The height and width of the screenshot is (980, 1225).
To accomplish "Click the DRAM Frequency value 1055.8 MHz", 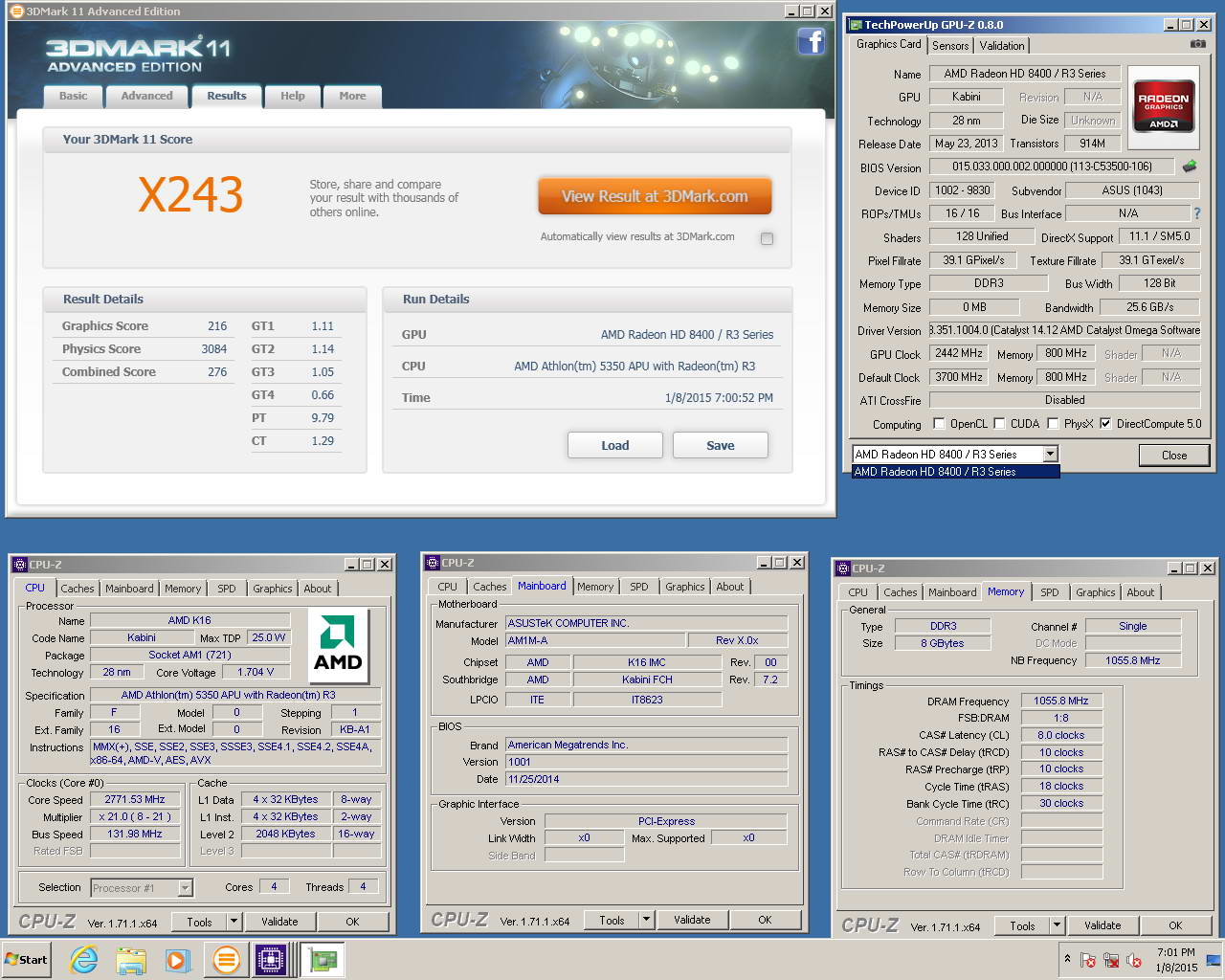I will pyautogui.click(x=1060, y=701).
